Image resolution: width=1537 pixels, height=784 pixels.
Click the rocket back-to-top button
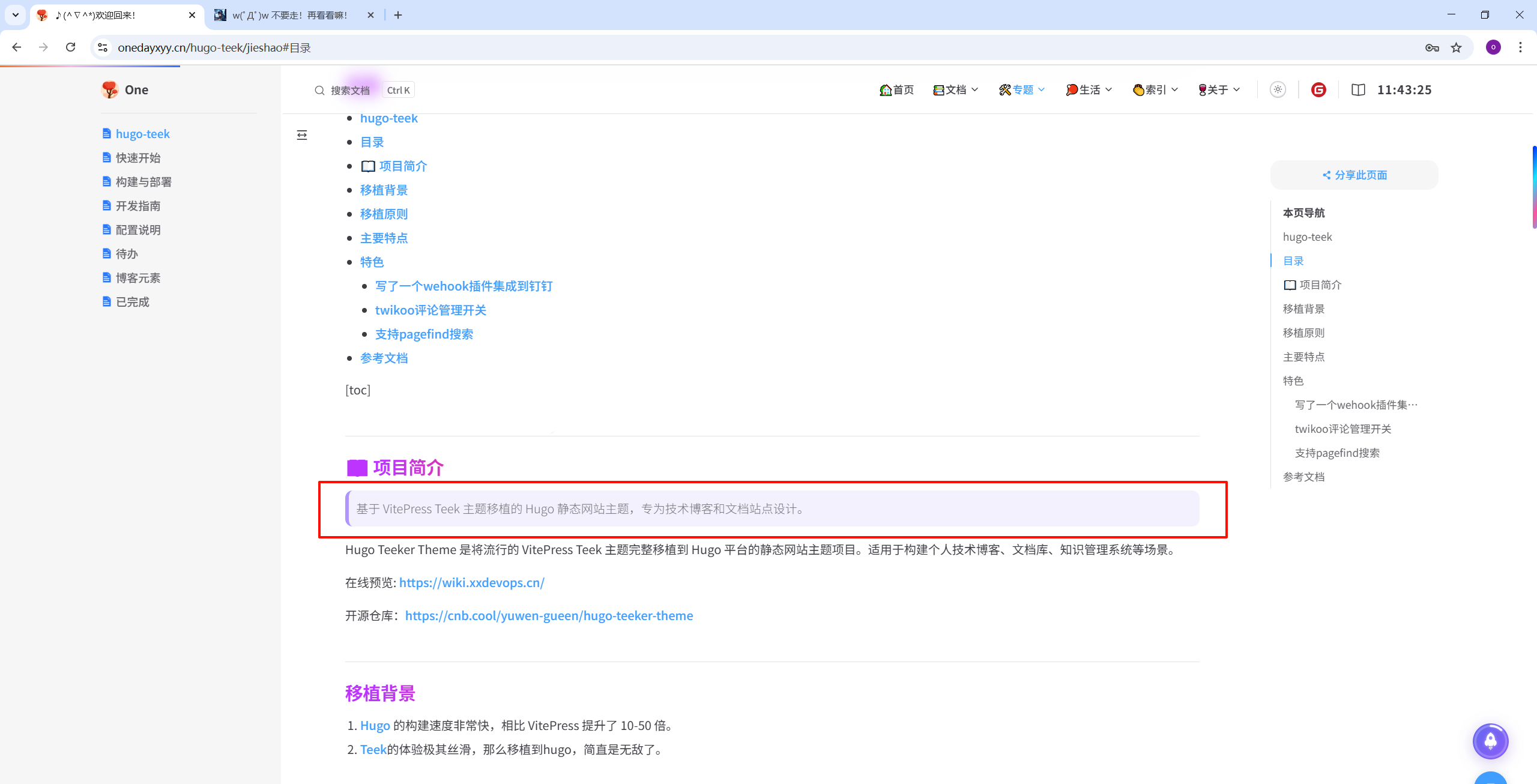[1490, 741]
